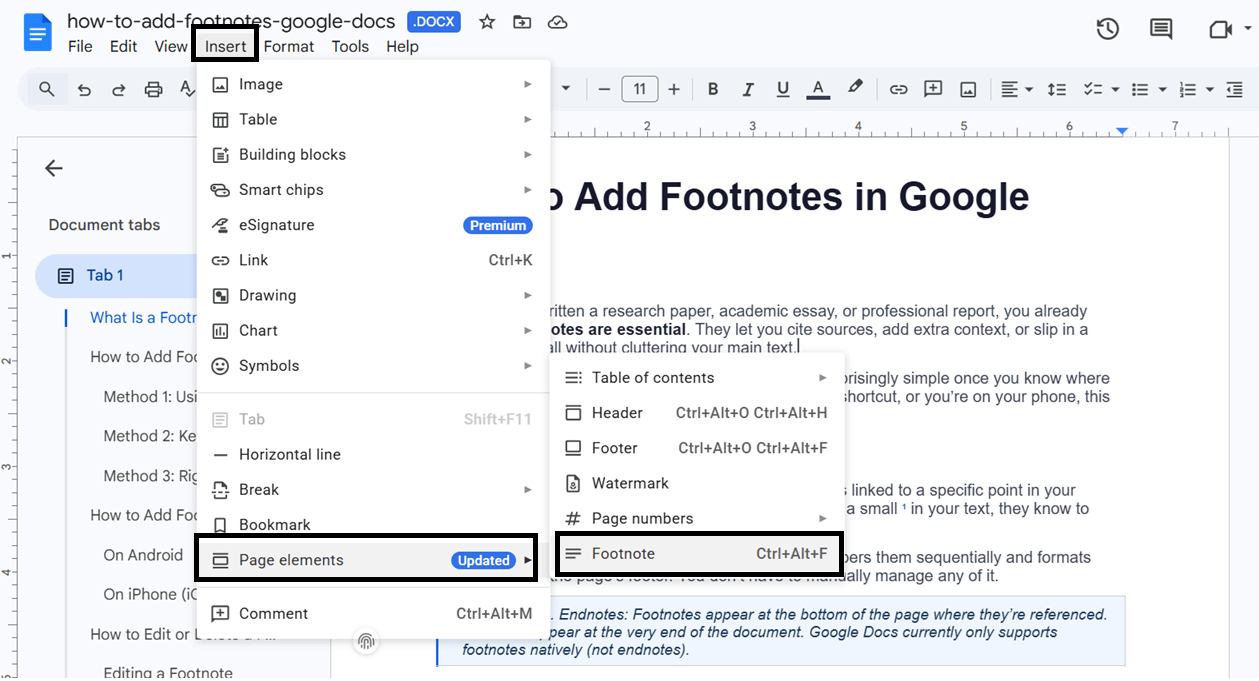
Task: Insert a link using the toolbar icon
Action: coord(898,89)
